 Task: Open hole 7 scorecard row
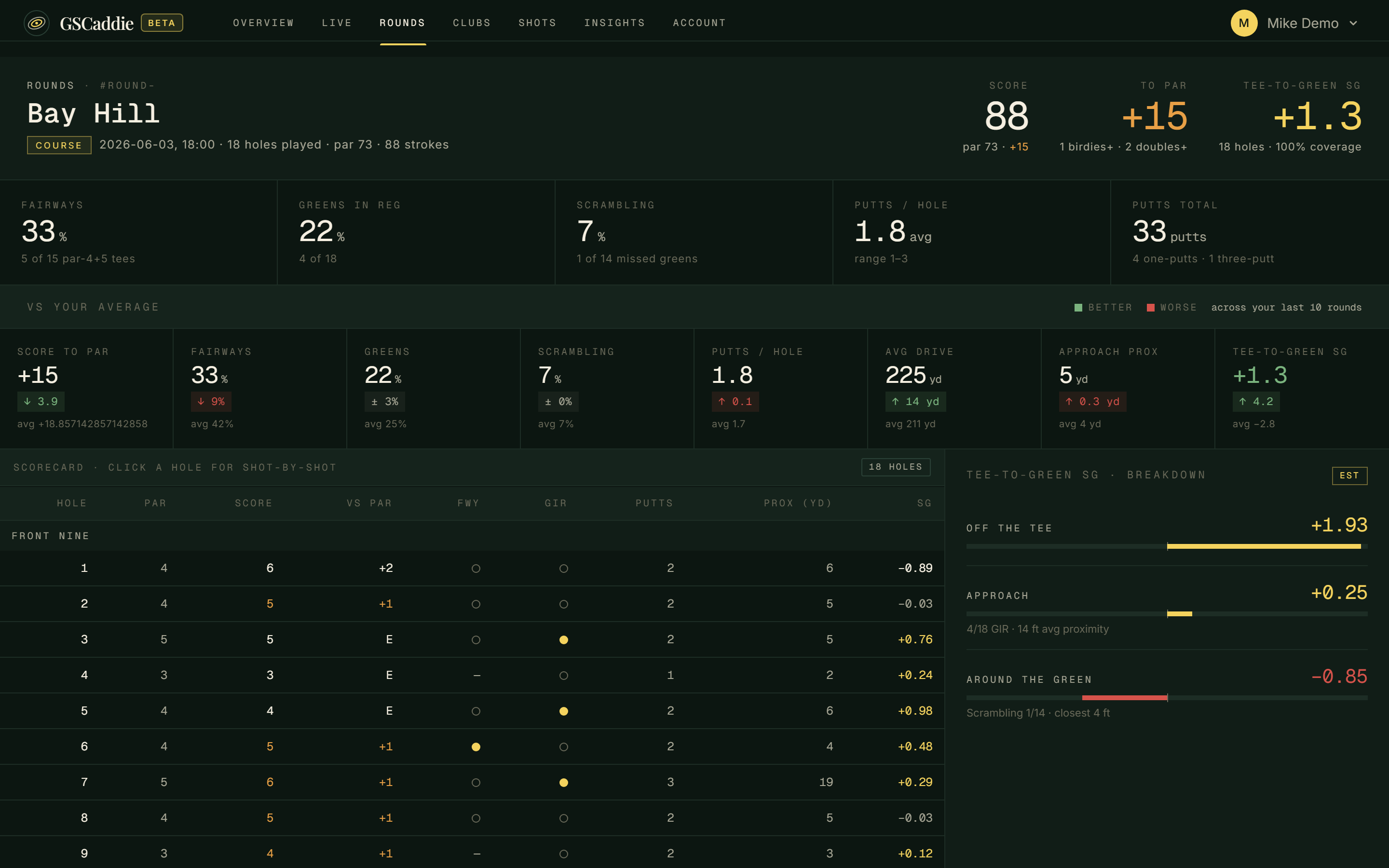coord(472,783)
